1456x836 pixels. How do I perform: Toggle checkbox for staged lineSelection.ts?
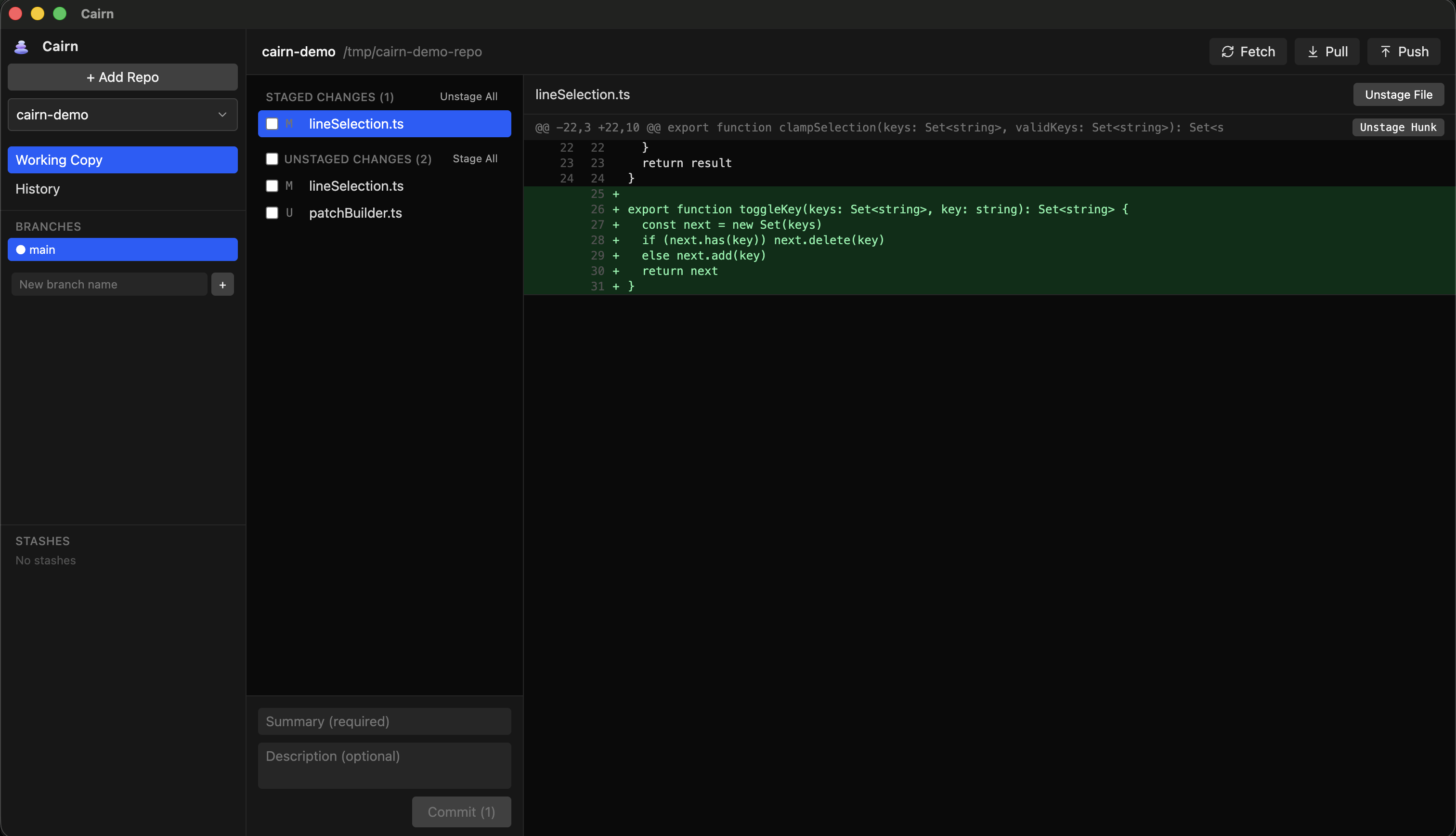[x=272, y=124]
